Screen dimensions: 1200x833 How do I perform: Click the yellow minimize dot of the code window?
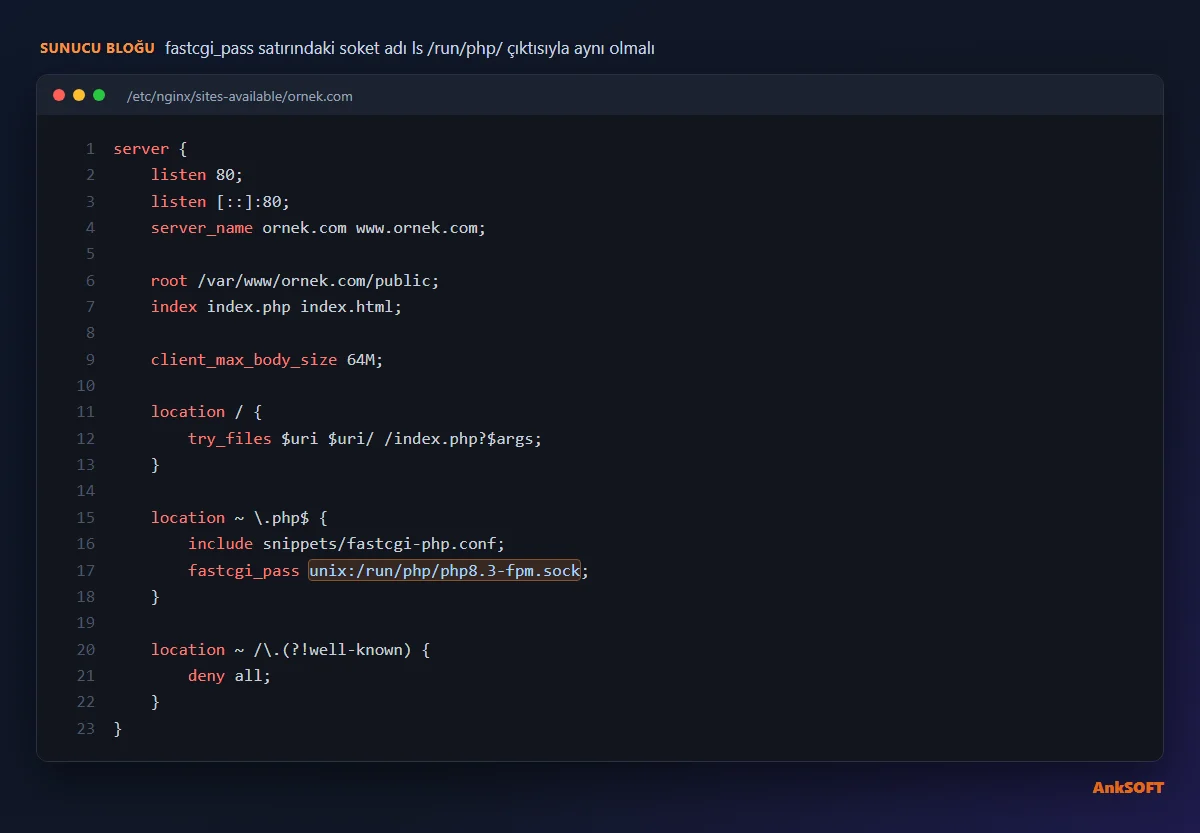click(79, 95)
